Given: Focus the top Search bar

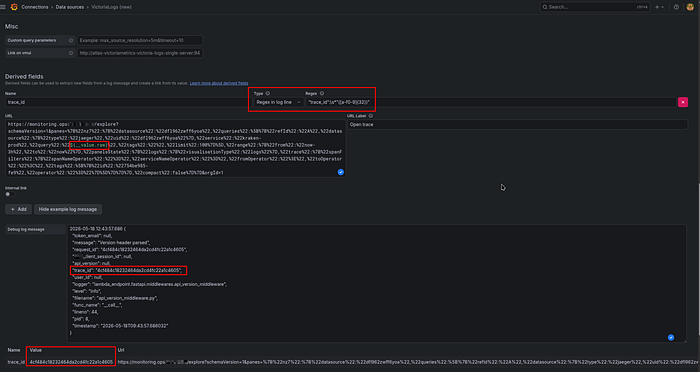Looking at the screenshot, I should (595, 7).
